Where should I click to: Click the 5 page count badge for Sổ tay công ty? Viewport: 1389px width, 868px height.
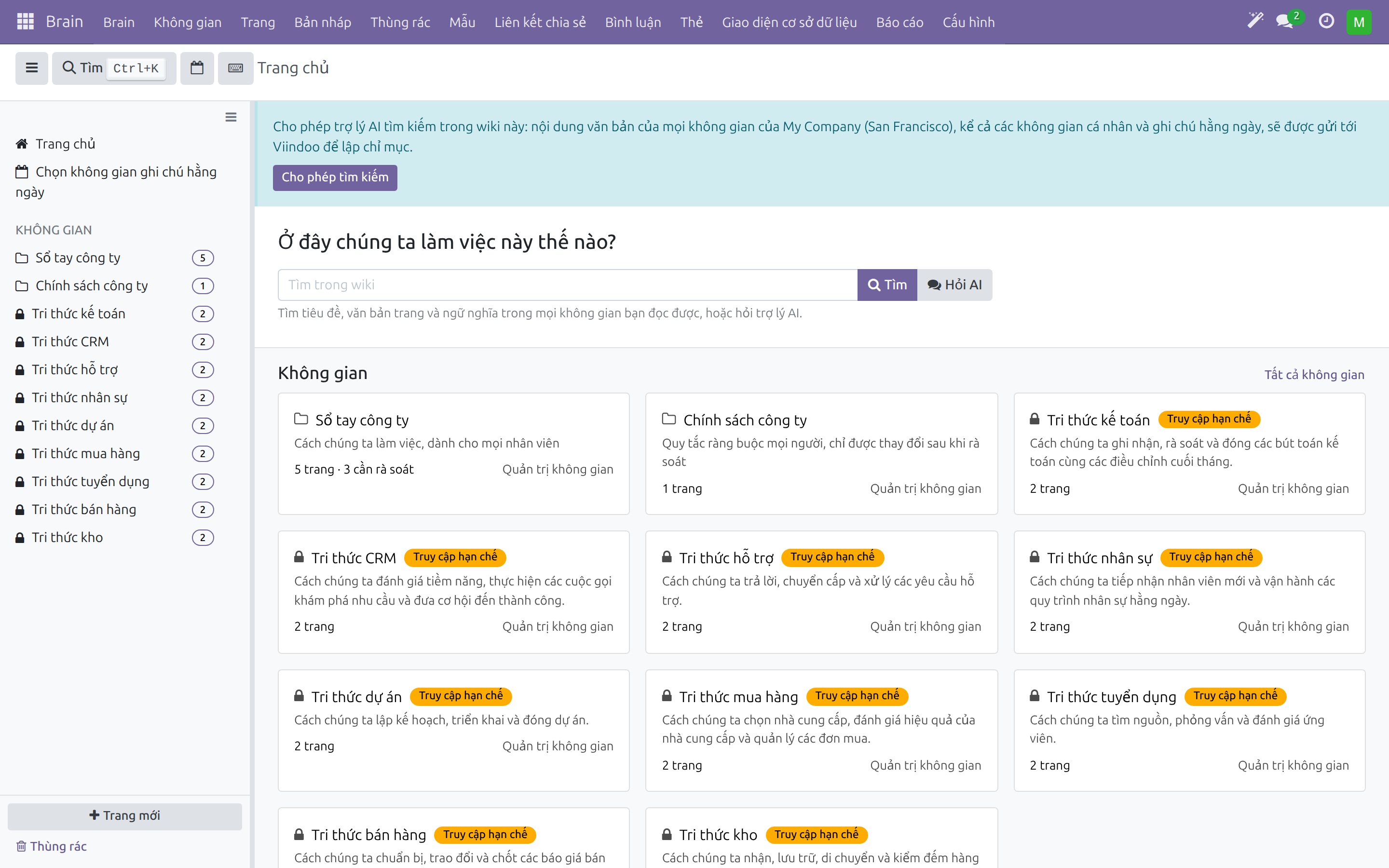point(203,258)
